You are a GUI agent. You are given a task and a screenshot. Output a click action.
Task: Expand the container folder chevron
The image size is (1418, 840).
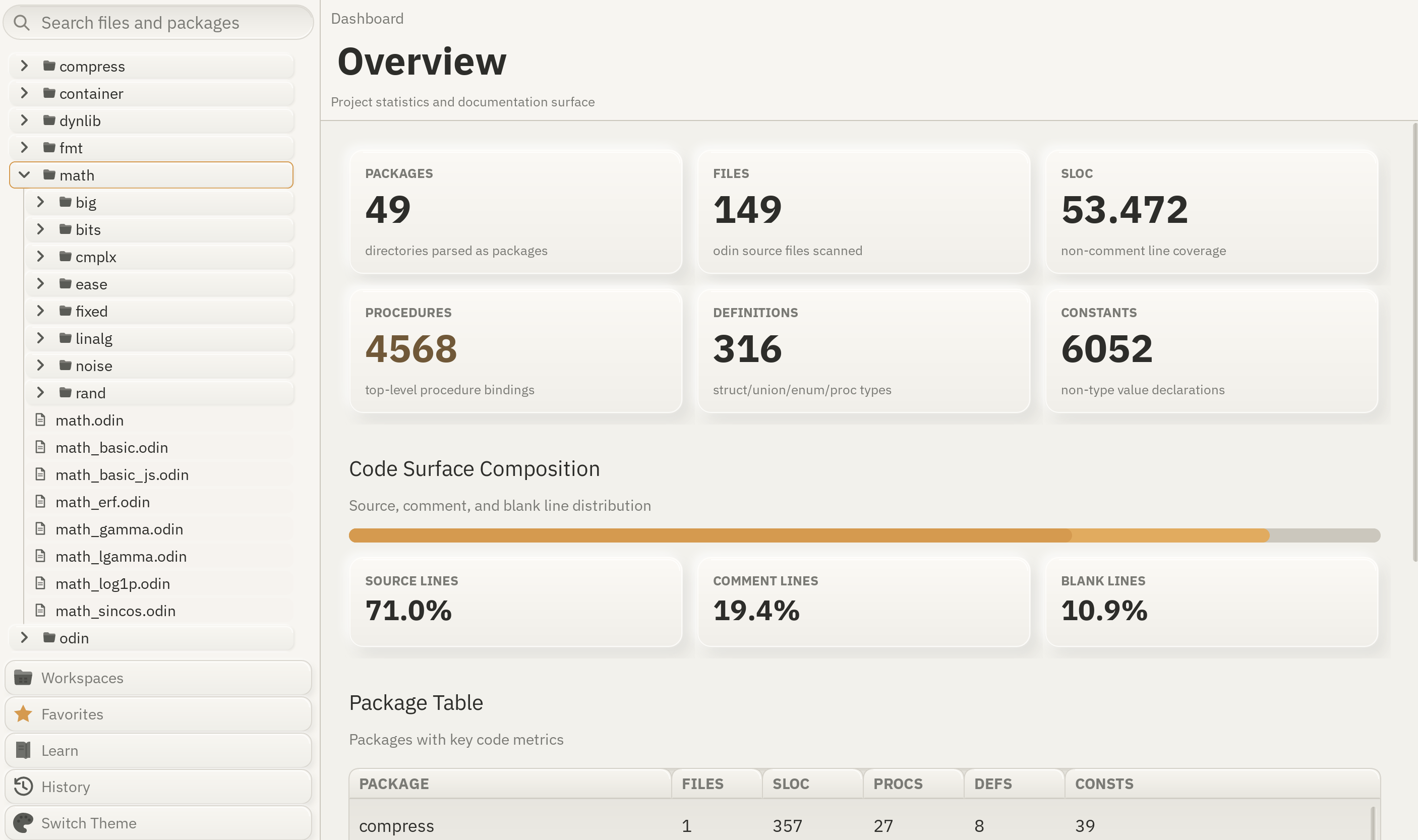[24, 93]
